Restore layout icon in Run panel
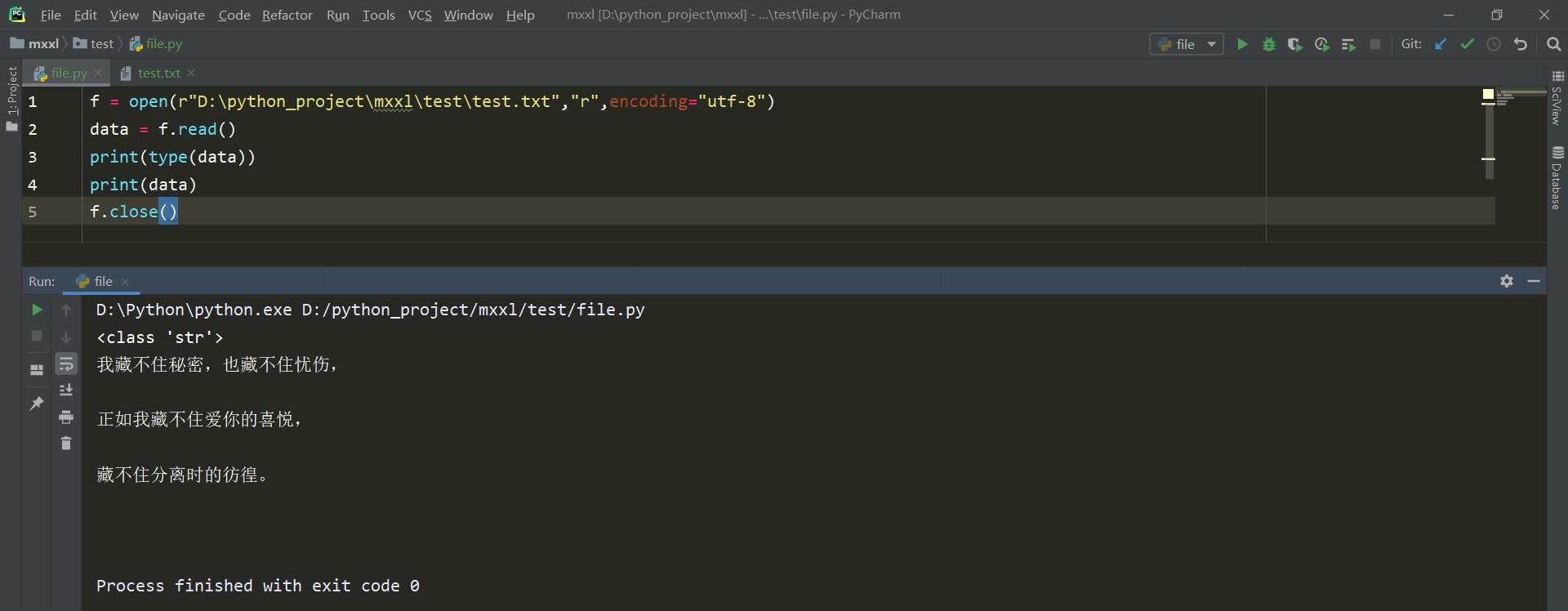This screenshot has width=1568, height=611. point(37,369)
